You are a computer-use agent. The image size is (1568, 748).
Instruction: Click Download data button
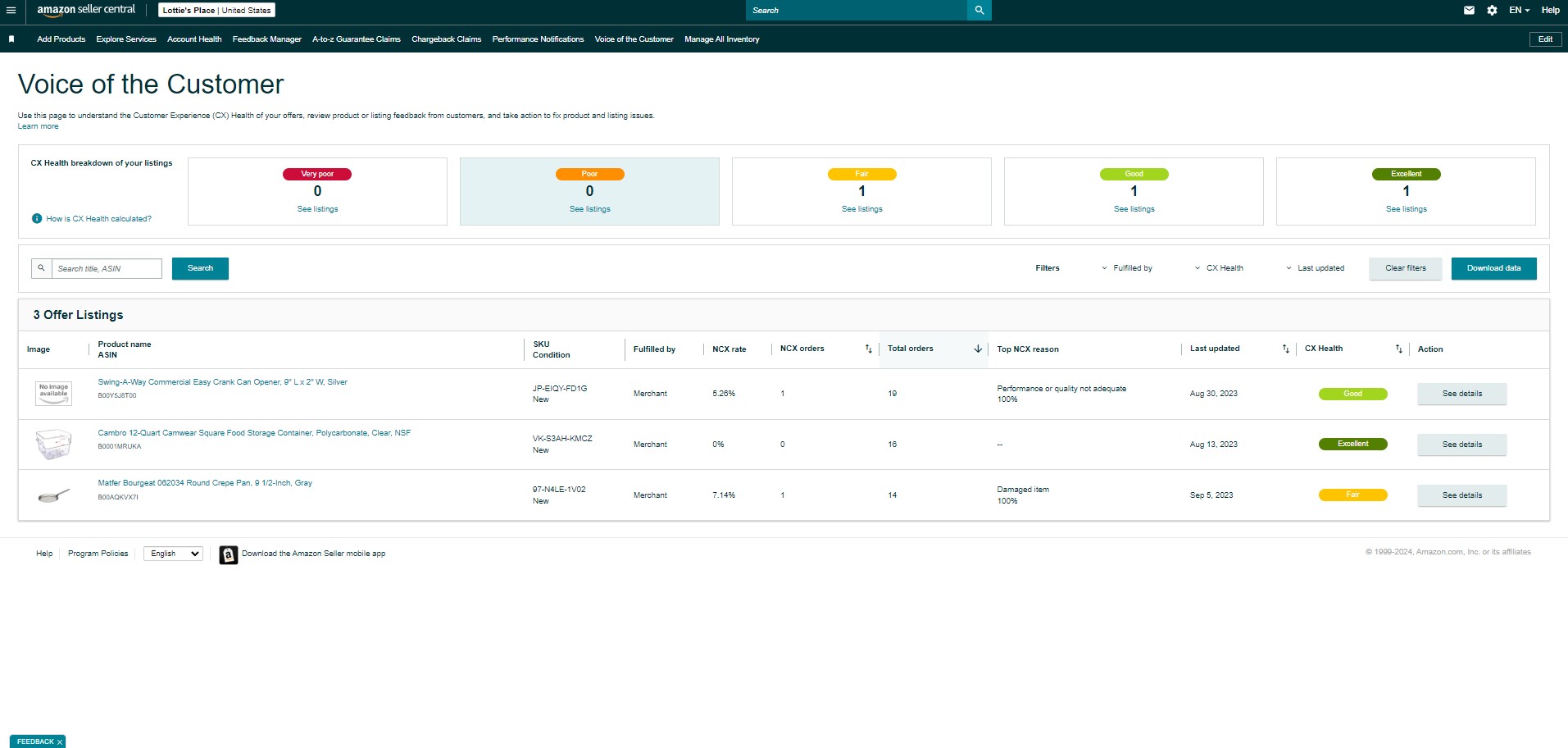[x=1494, y=268]
